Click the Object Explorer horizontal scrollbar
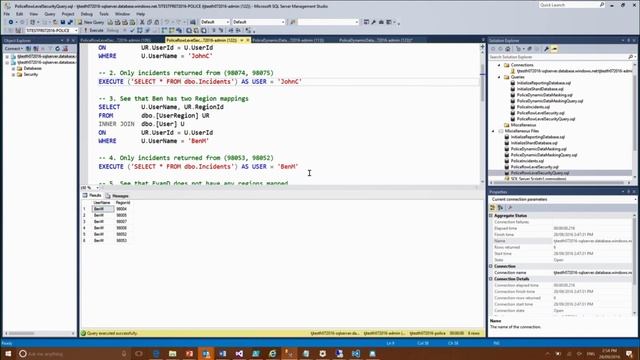This screenshot has height=360, width=640. tap(40, 333)
